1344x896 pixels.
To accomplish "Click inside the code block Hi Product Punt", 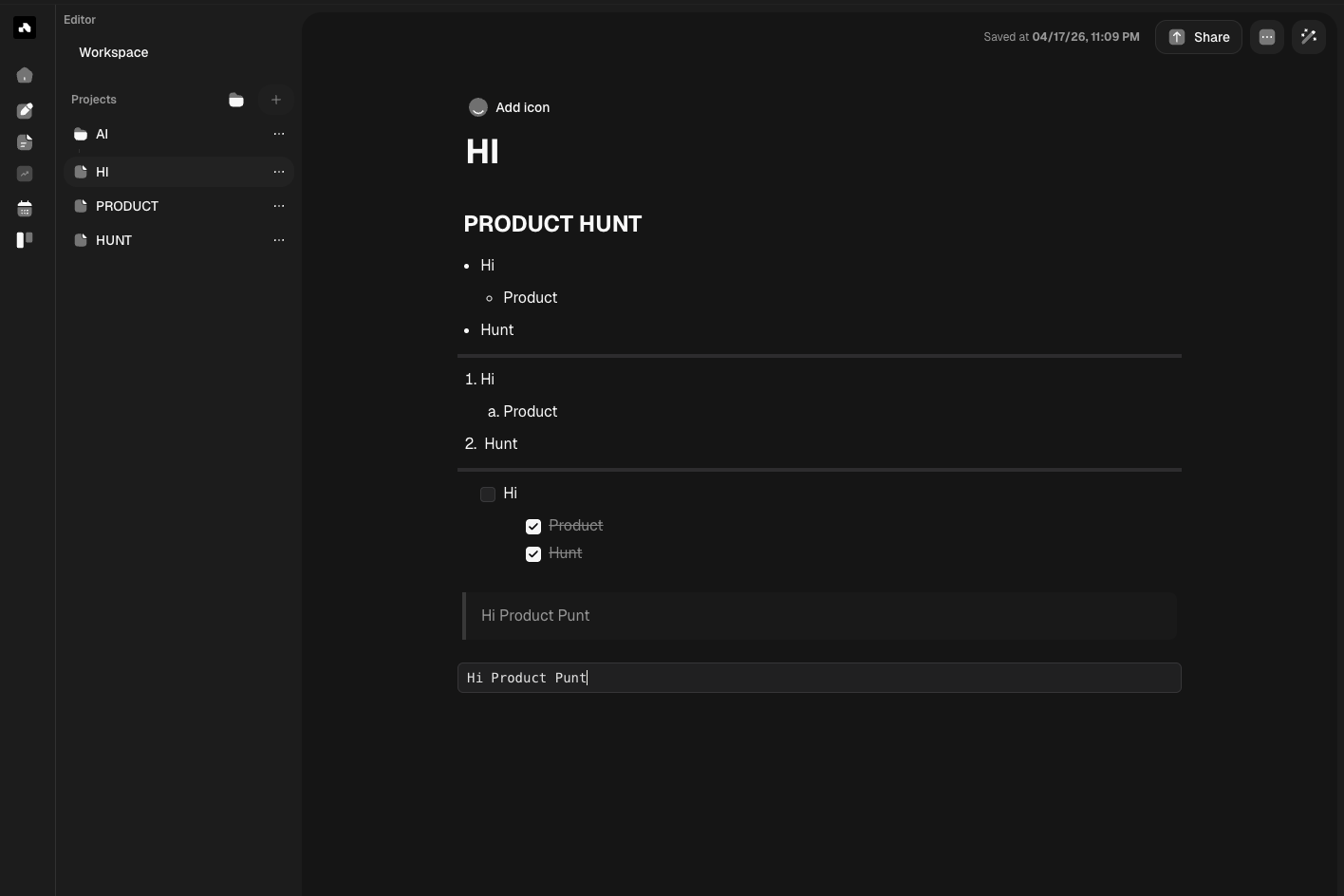I will click(819, 678).
